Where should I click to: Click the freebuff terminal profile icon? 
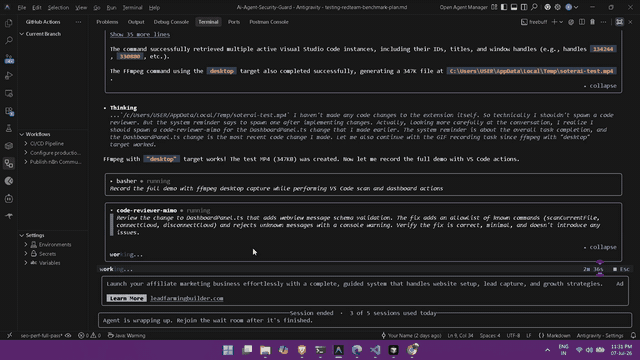tap(524, 22)
